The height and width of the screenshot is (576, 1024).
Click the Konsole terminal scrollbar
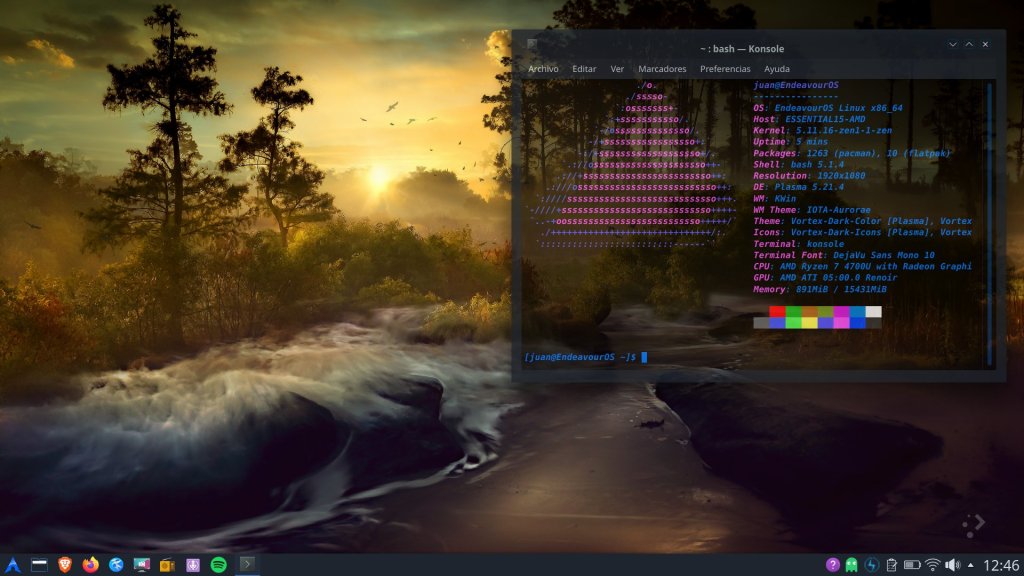[989, 222]
